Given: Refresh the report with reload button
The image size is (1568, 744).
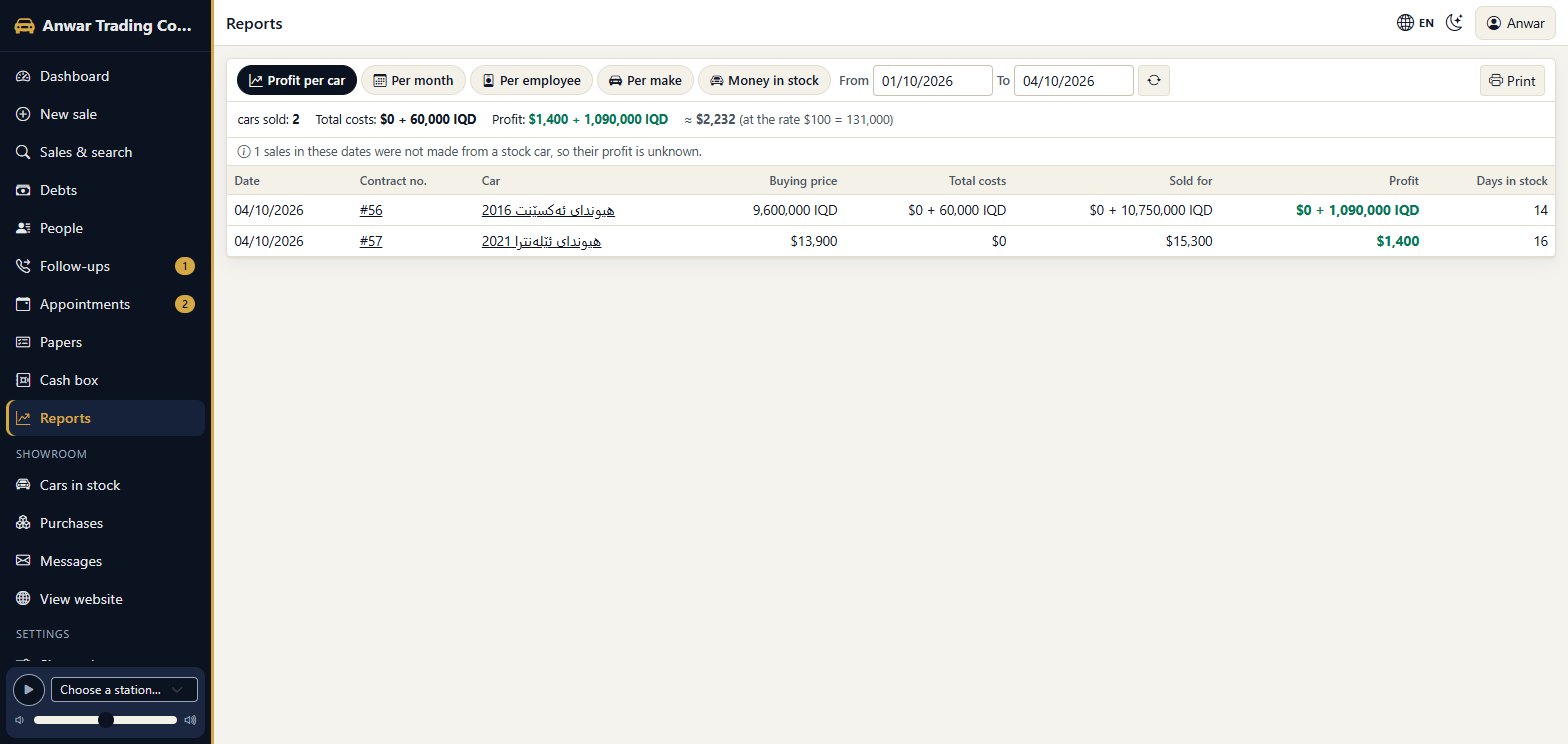Looking at the screenshot, I should click(x=1154, y=80).
